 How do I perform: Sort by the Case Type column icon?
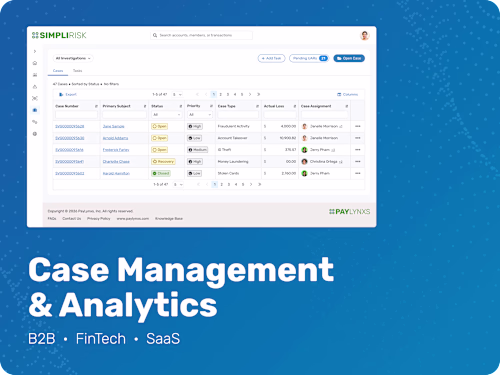coord(257,106)
